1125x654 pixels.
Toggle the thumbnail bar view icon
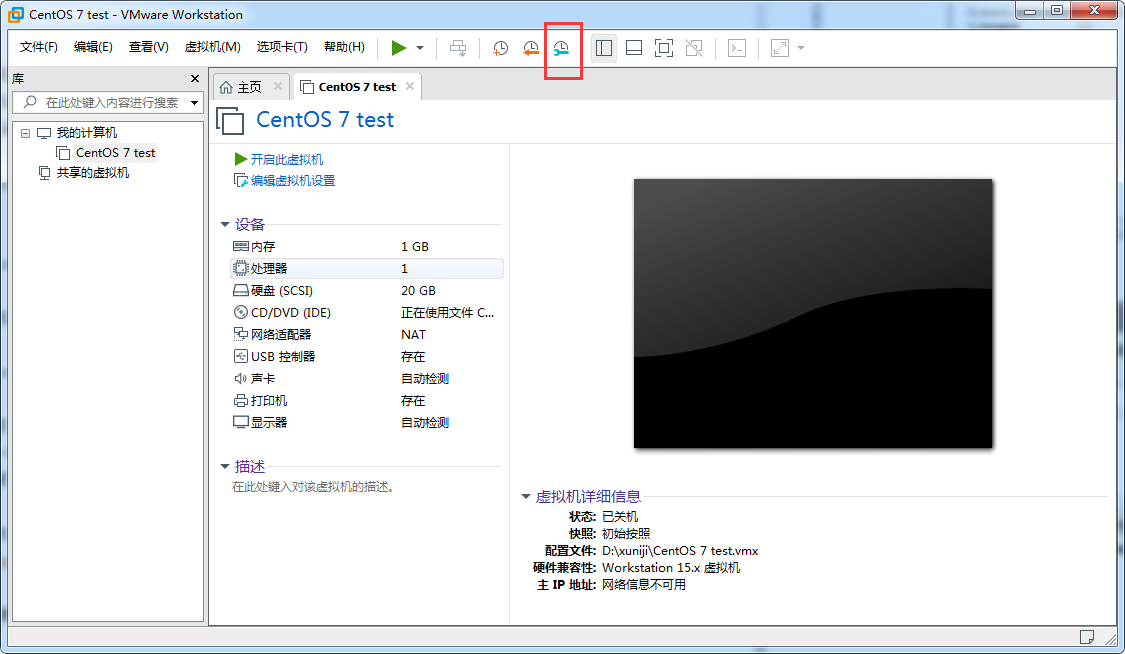tap(634, 48)
